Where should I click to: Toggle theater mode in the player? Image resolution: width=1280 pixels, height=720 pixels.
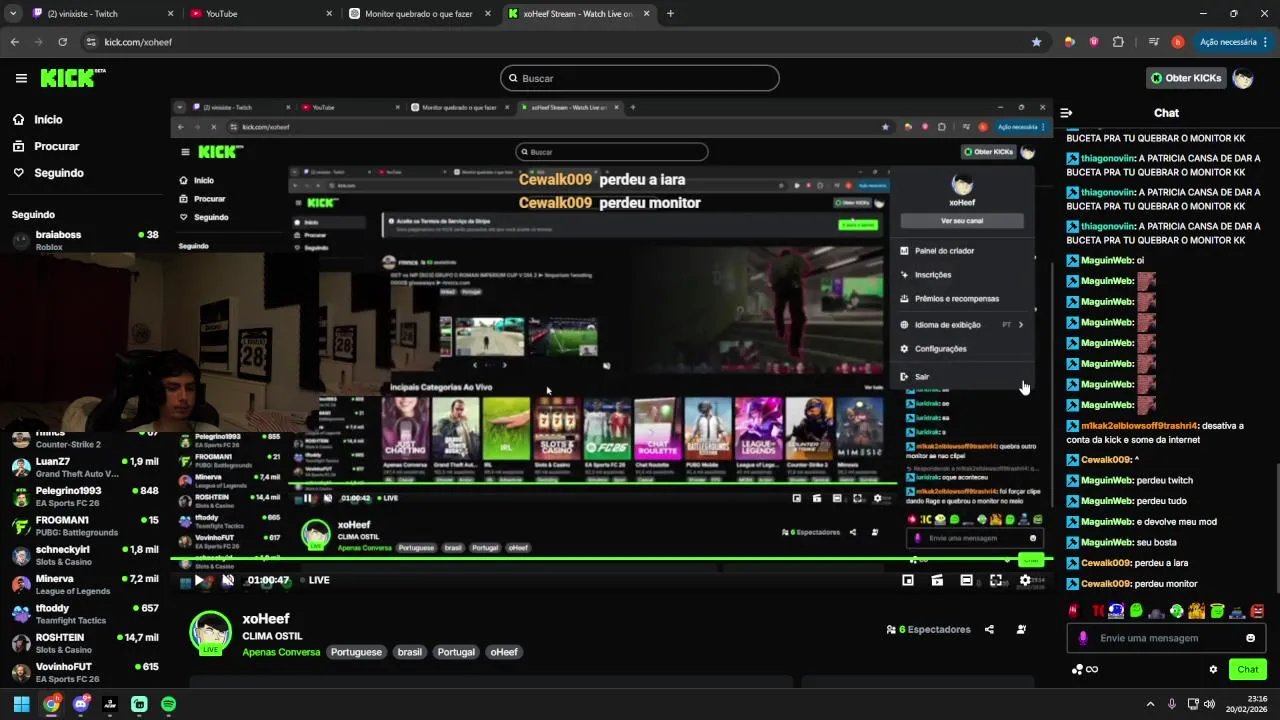pyautogui.click(x=966, y=580)
